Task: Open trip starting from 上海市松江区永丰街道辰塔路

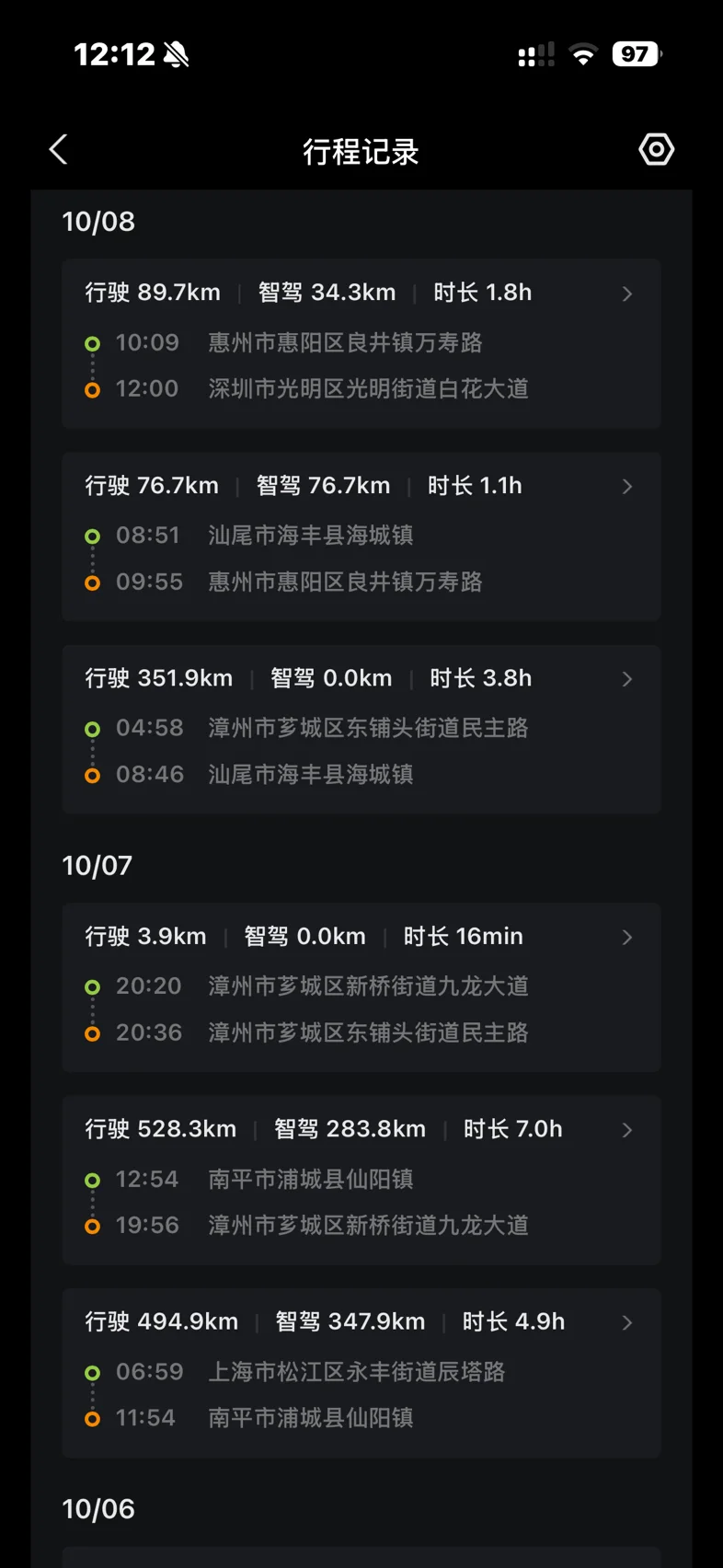Action: coord(356,1372)
